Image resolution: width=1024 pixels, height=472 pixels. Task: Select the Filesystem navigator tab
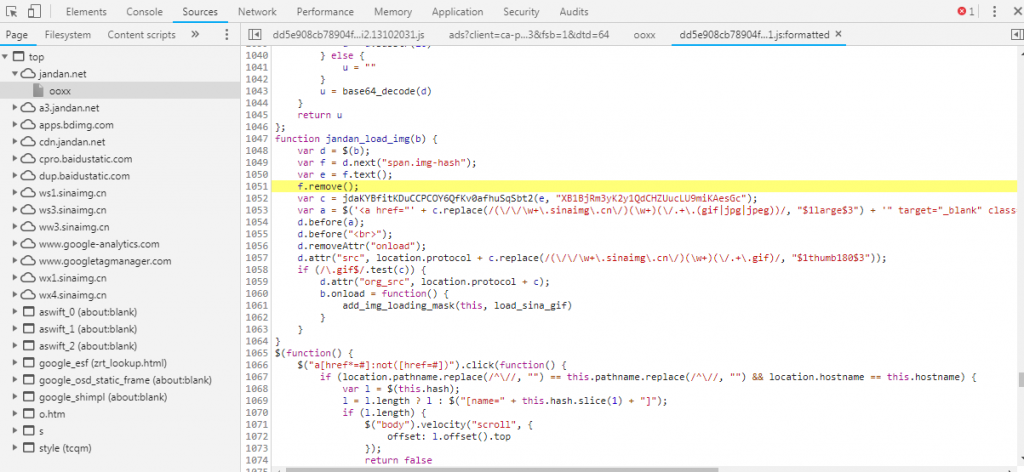click(68, 34)
